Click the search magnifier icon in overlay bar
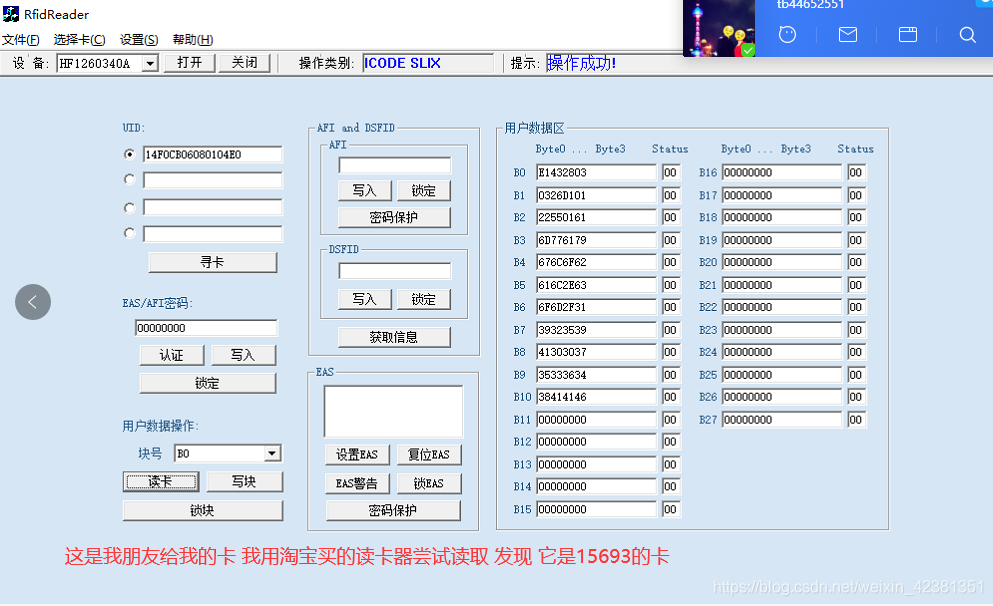The image size is (993, 606). [x=967, y=34]
